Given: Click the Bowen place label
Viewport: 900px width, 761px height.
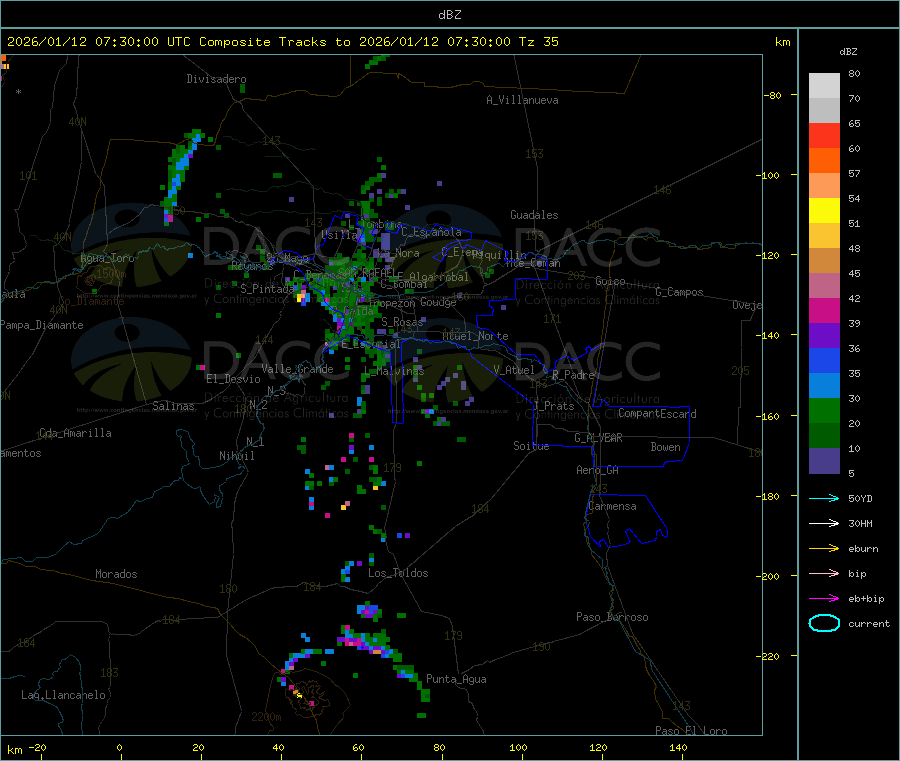Looking at the screenshot, I should click(x=665, y=447).
